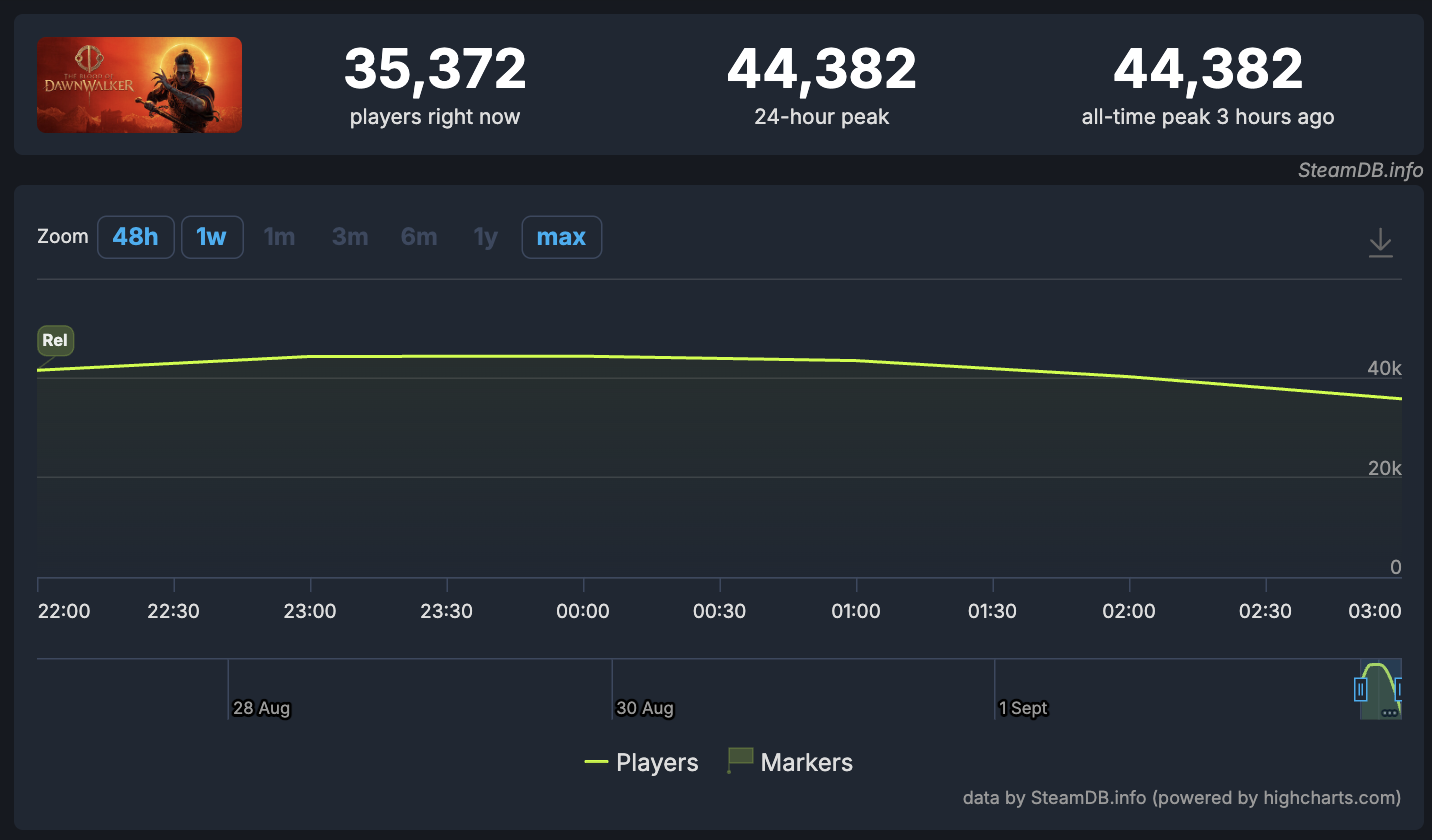Click the 'data by SteamDB.info' credit text
The width and height of the screenshot is (1432, 840).
[x=1182, y=798]
